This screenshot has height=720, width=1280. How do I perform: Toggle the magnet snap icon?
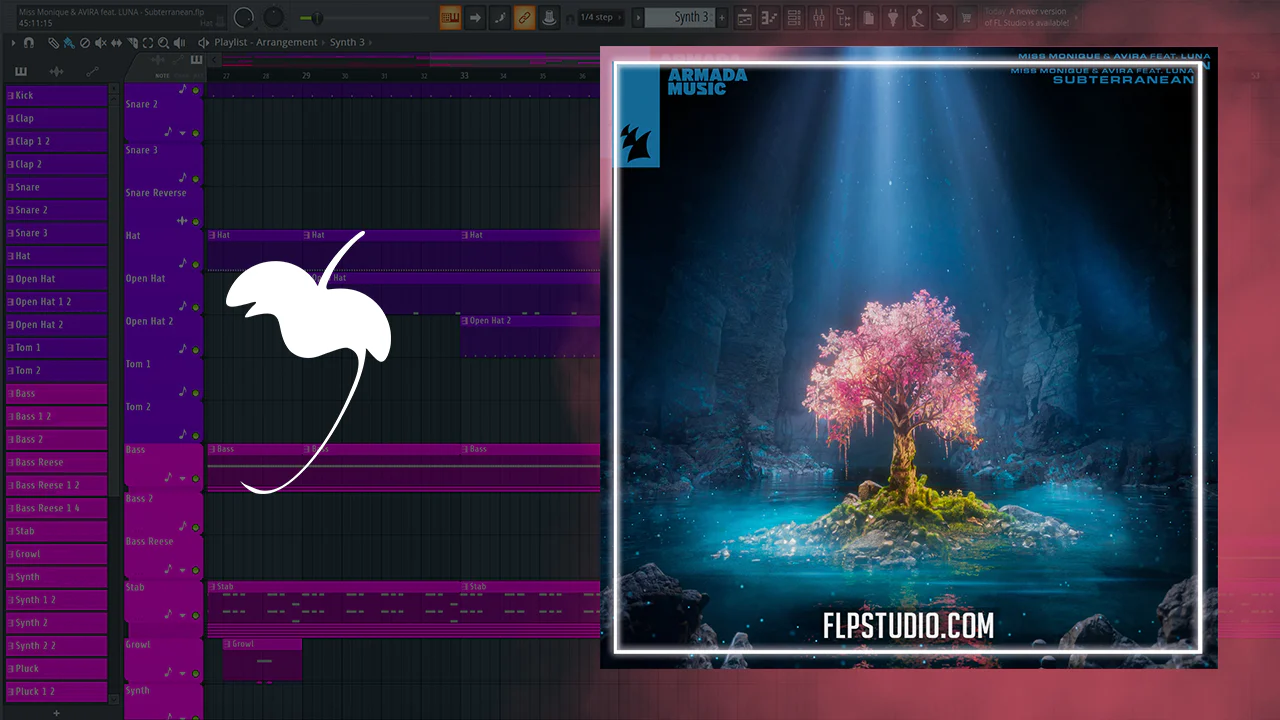pos(29,42)
